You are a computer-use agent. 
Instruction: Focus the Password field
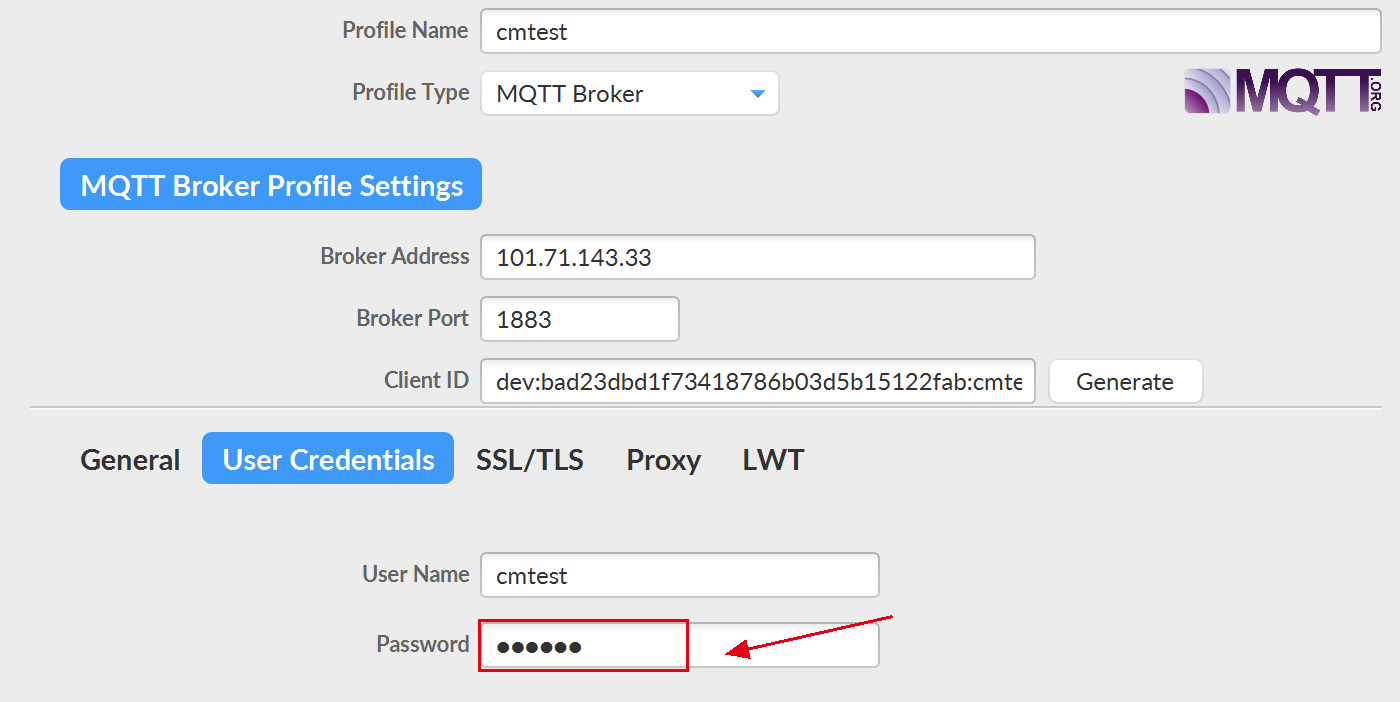click(x=679, y=646)
